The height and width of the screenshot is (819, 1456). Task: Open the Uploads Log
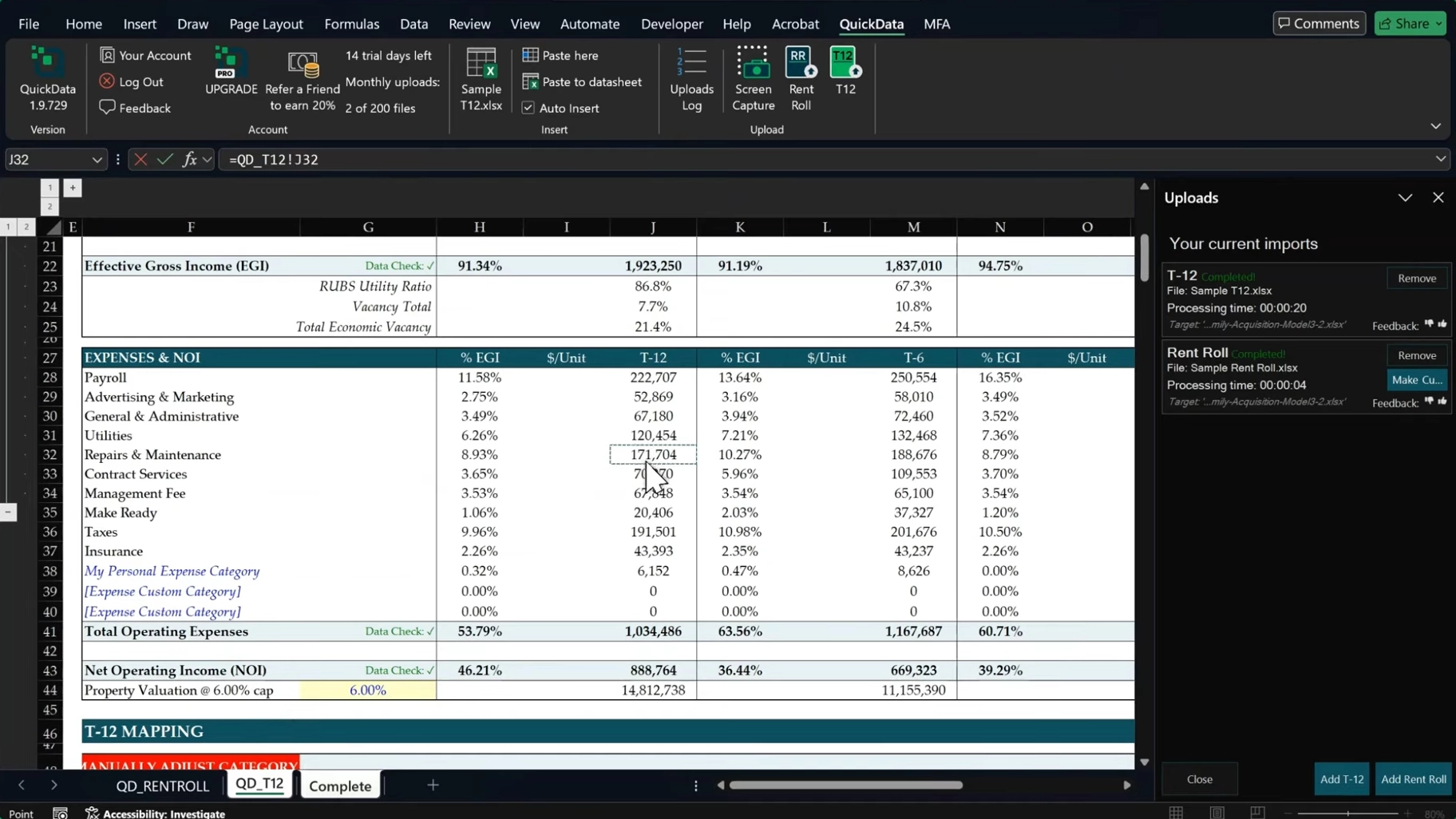point(690,77)
